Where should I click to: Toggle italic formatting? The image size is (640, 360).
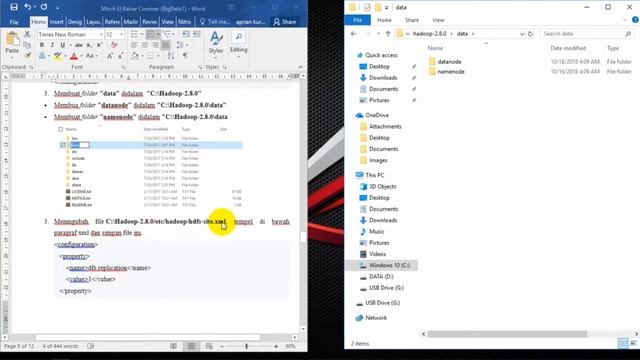52,45
